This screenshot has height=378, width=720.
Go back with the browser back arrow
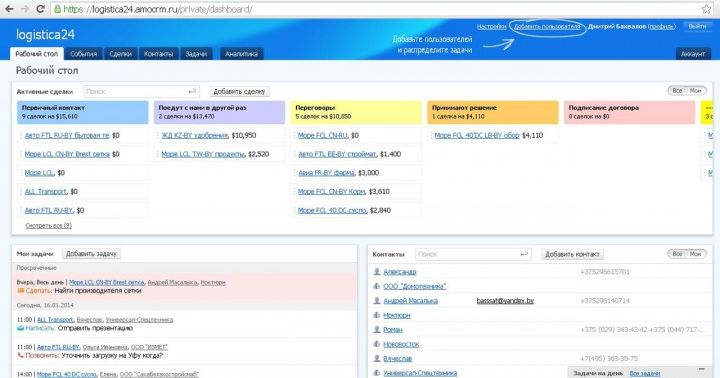[x=8, y=9]
